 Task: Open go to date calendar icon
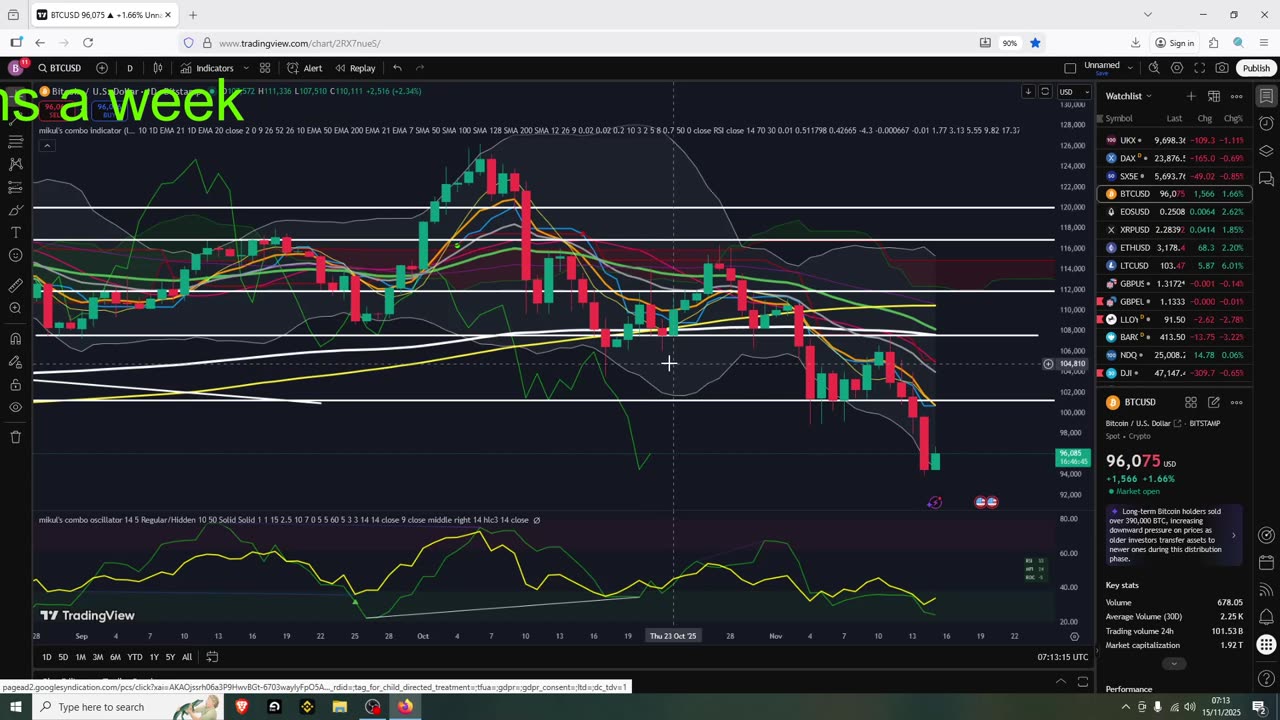click(x=212, y=657)
